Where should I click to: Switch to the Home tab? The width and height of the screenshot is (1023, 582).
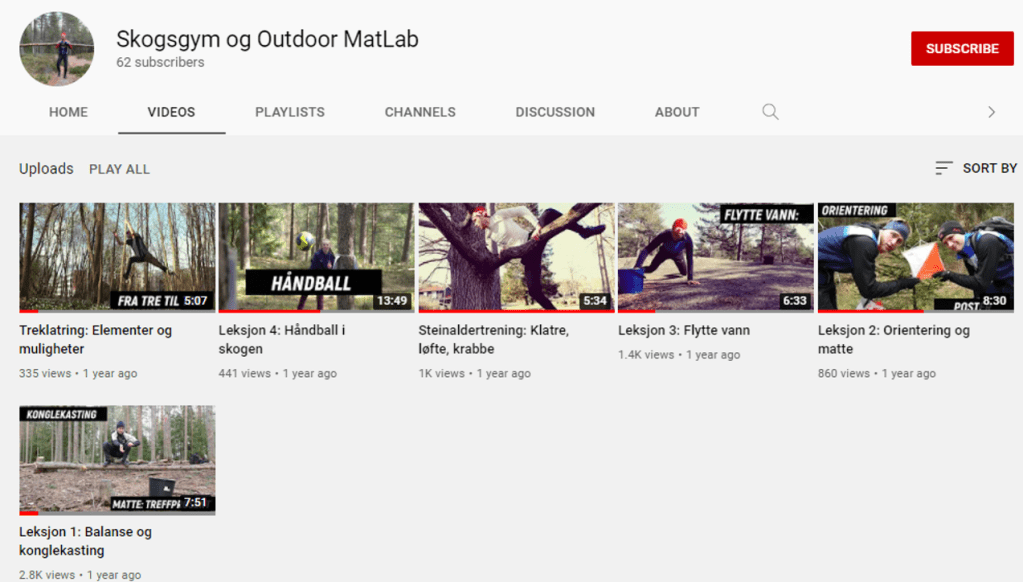pos(68,112)
